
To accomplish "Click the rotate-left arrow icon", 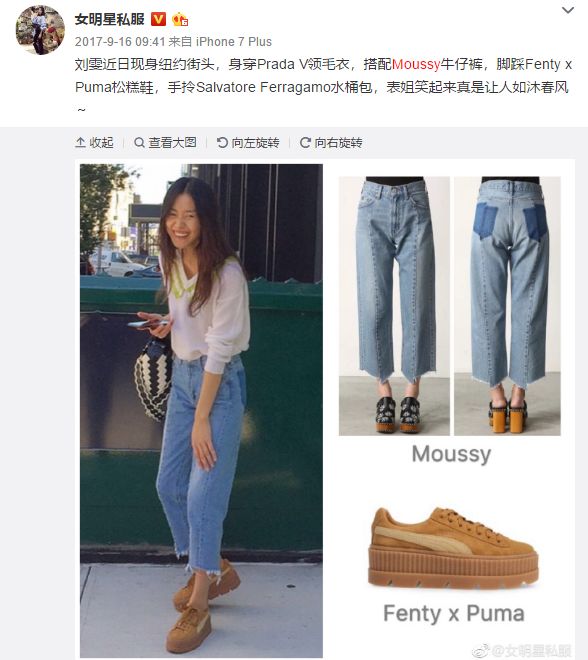I will (222, 143).
